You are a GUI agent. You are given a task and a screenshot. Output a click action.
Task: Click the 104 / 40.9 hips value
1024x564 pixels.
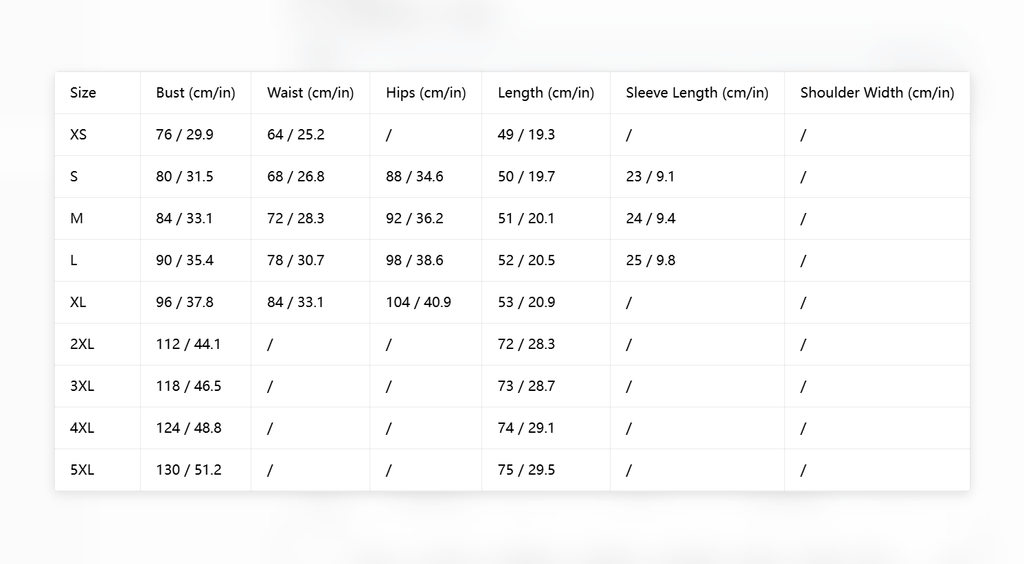(x=419, y=302)
